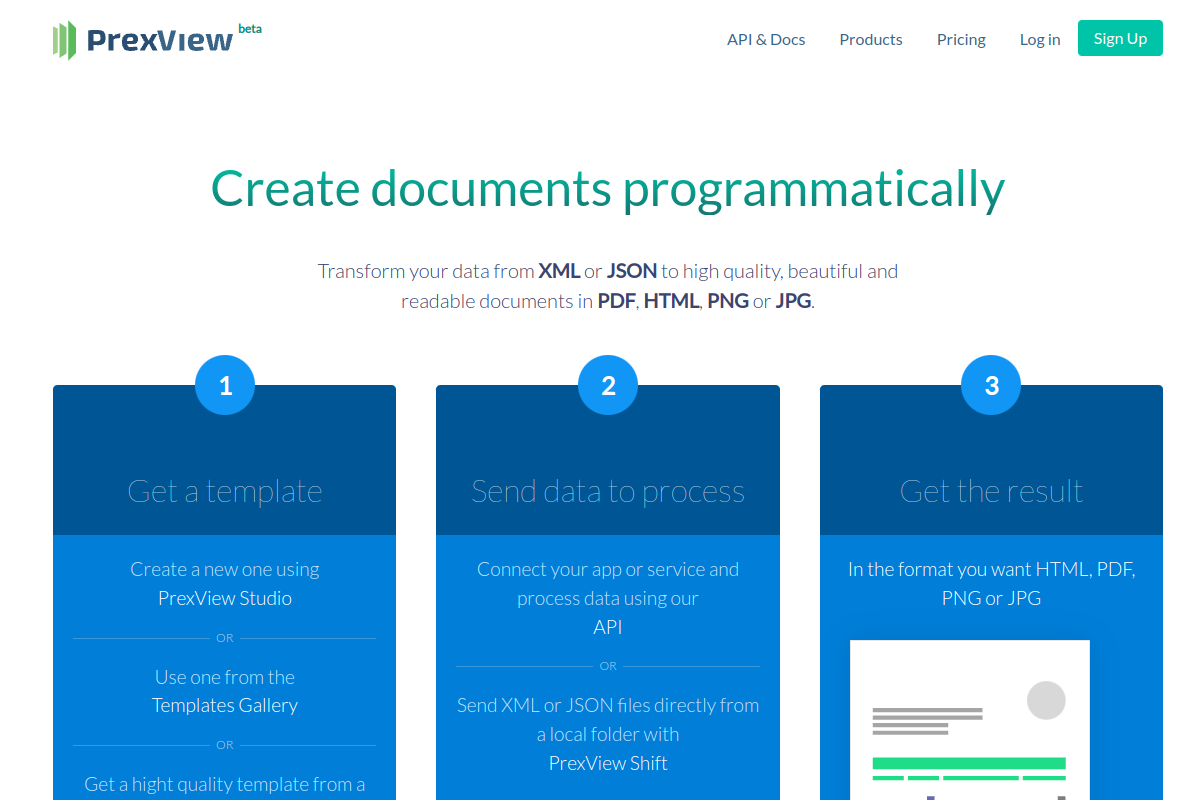Click 'Use one from the' text
1200x800 pixels.
pyautogui.click(x=225, y=677)
